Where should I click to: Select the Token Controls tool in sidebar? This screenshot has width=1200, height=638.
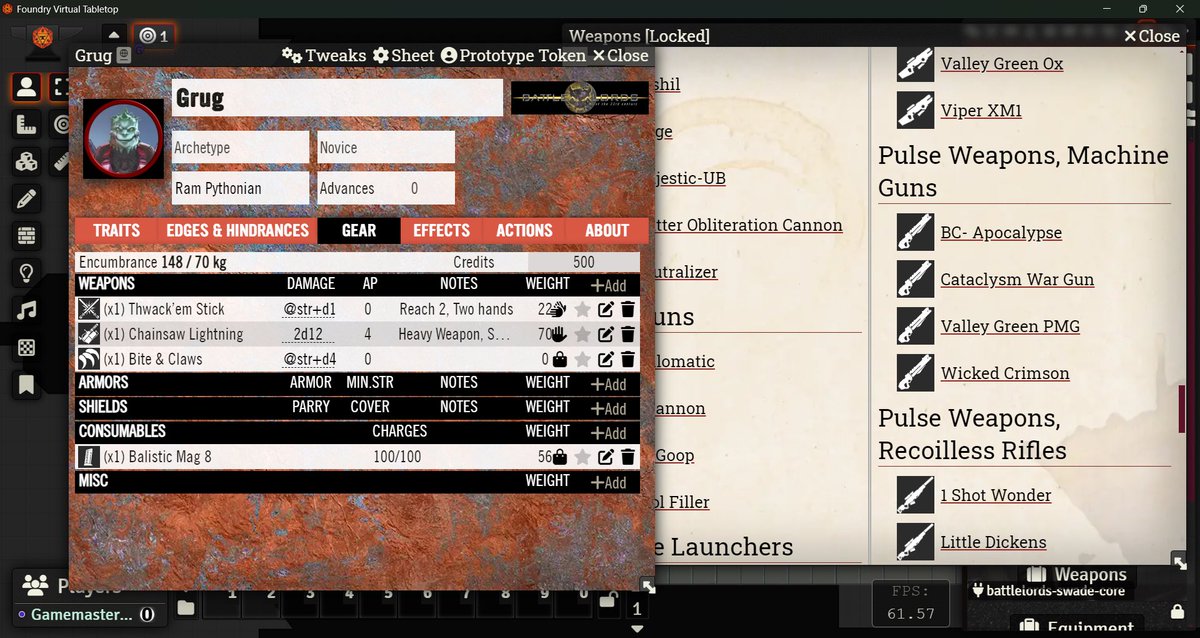coord(26,88)
